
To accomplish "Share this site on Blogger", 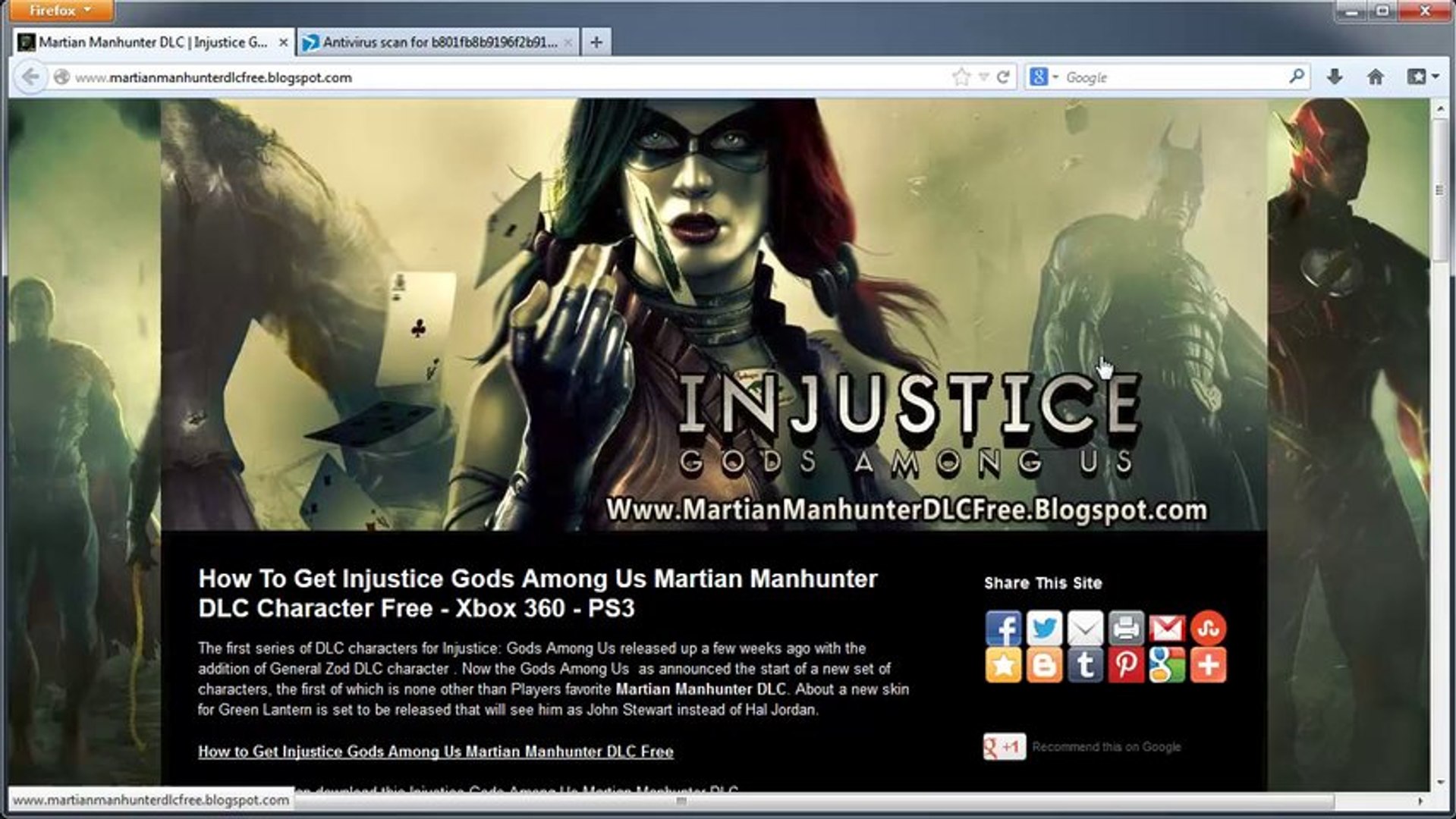I will tap(1044, 665).
